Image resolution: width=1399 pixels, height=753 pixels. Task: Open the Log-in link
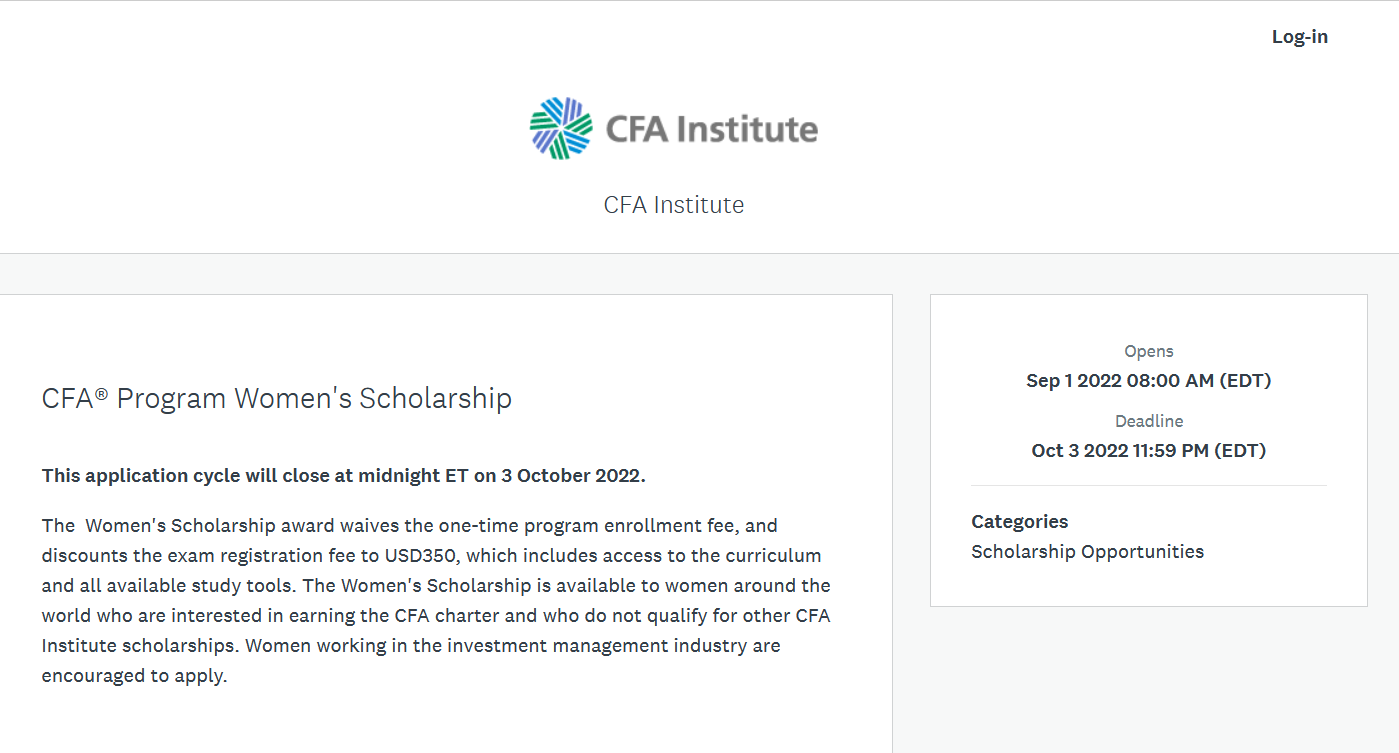[x=1299, y=37]
